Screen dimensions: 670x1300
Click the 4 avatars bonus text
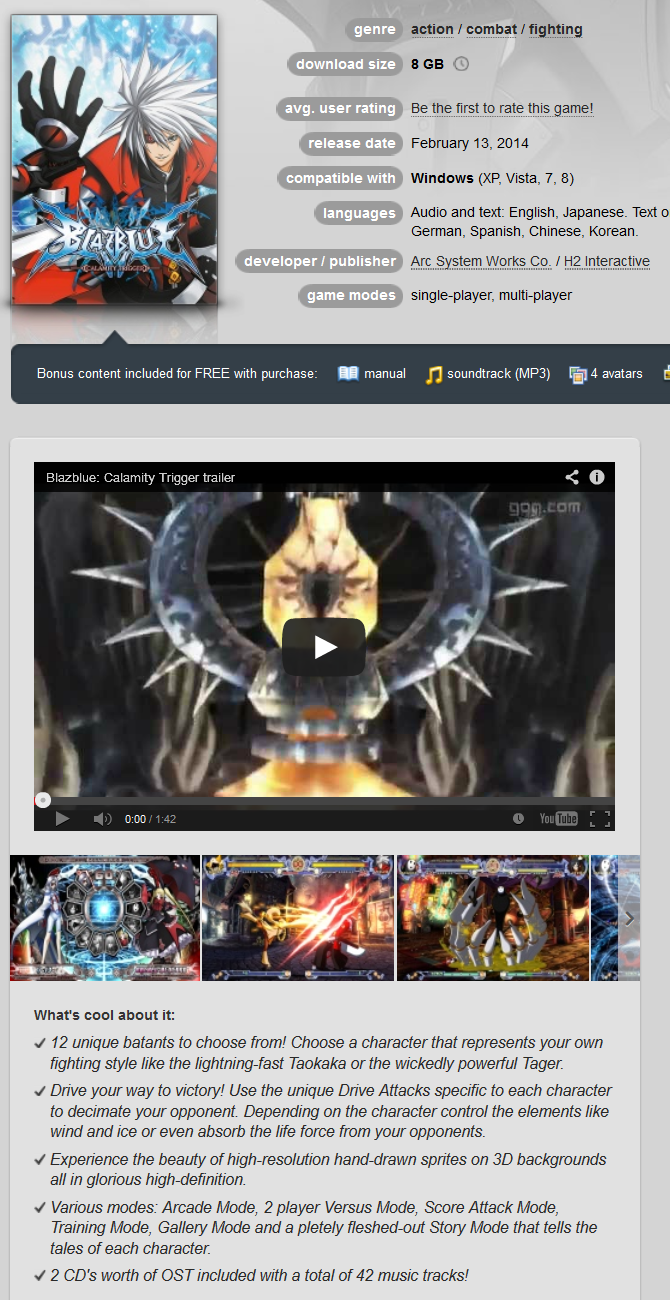click(616, 374)
